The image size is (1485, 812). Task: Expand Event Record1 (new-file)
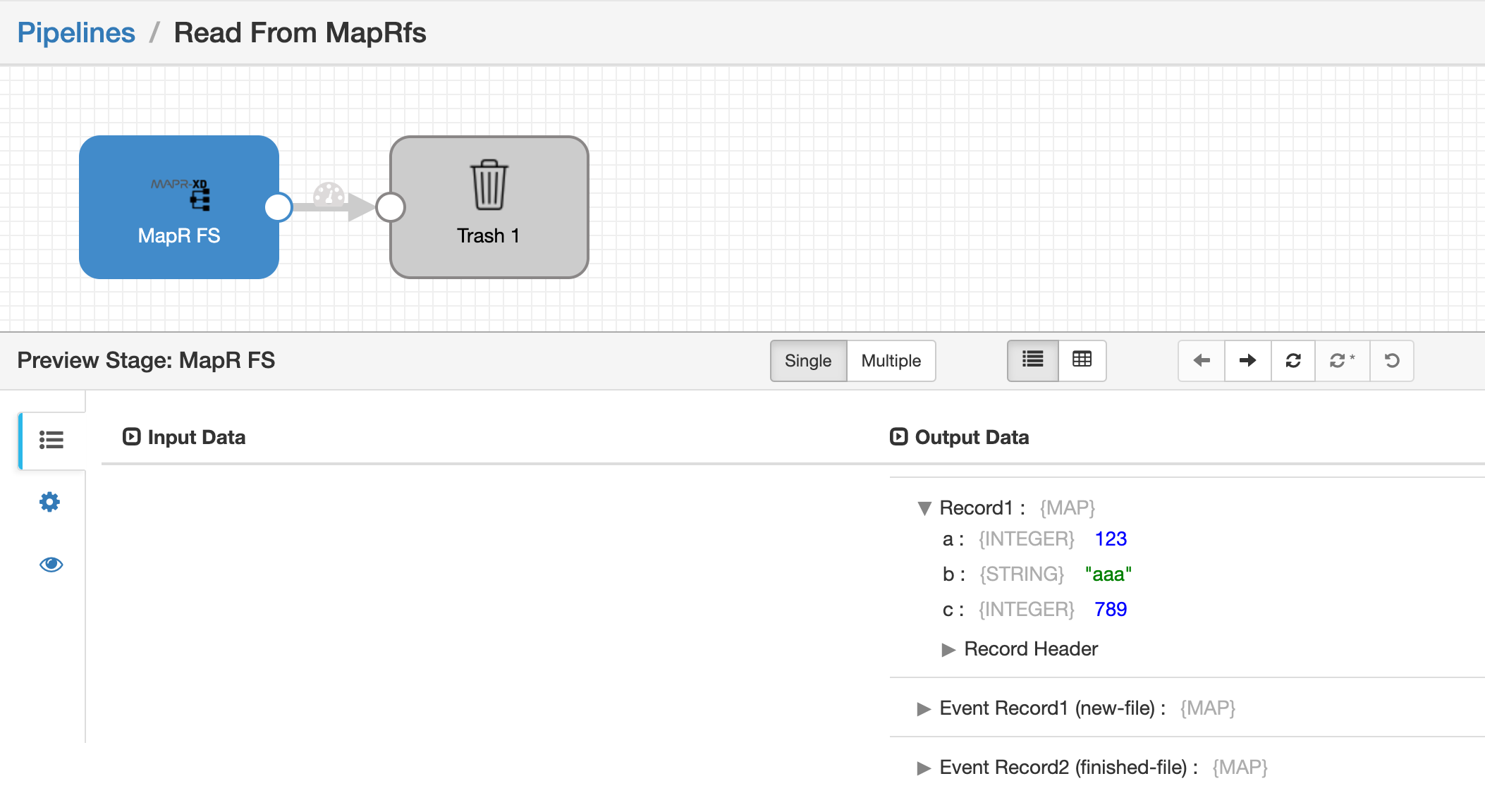(x=924, y=708)
